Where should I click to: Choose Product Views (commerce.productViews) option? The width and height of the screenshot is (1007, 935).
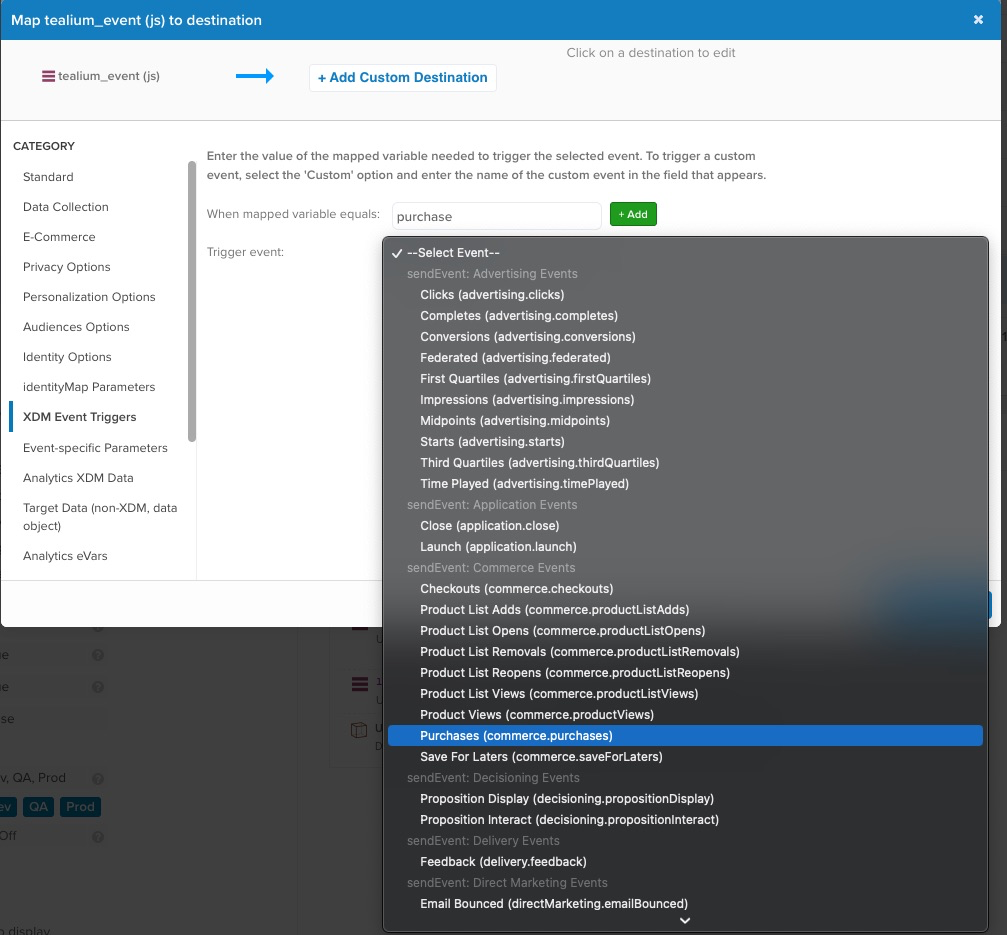coord(536,715)
